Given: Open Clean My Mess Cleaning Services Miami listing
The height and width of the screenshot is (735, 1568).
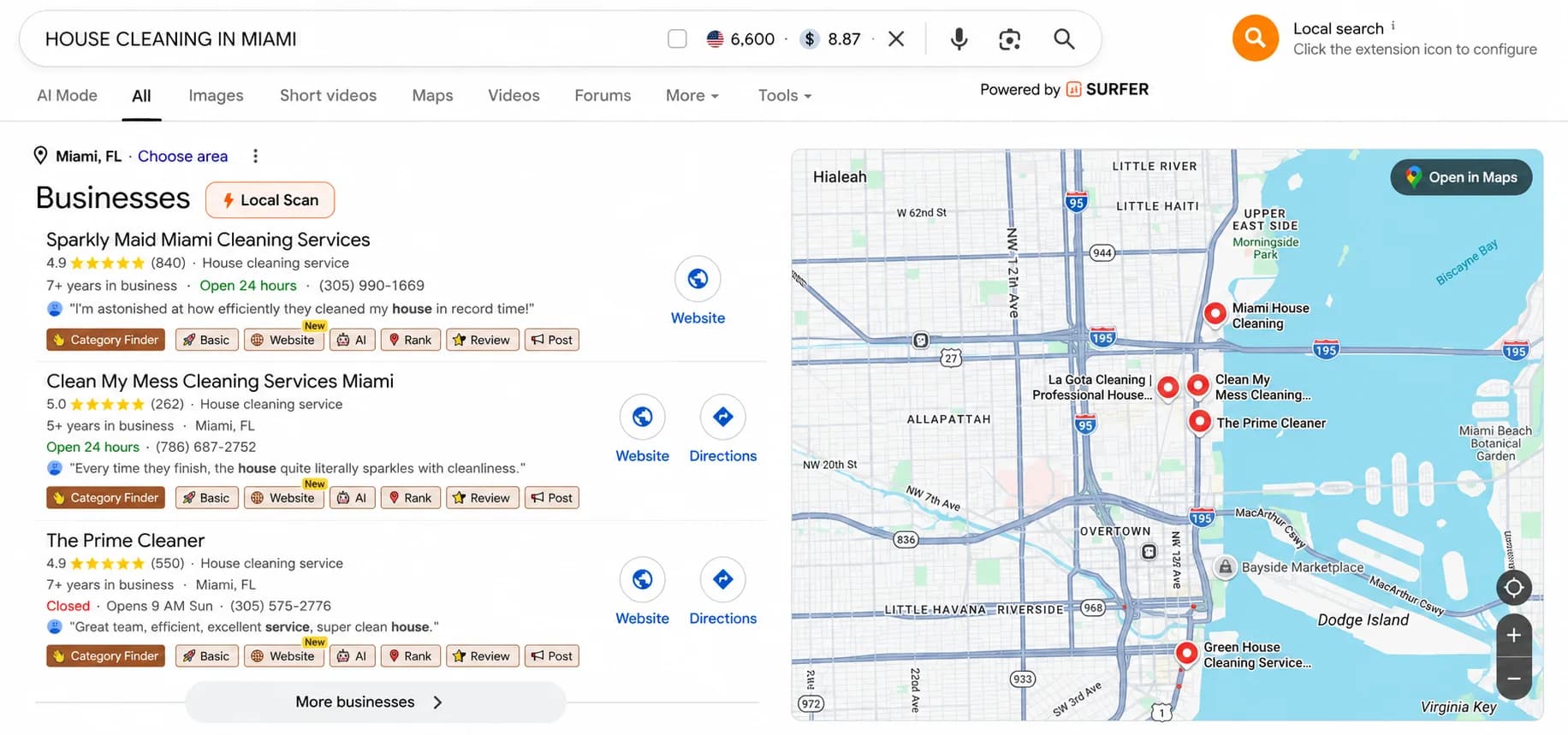Looking at the screenshot, I should coord(220,381).
